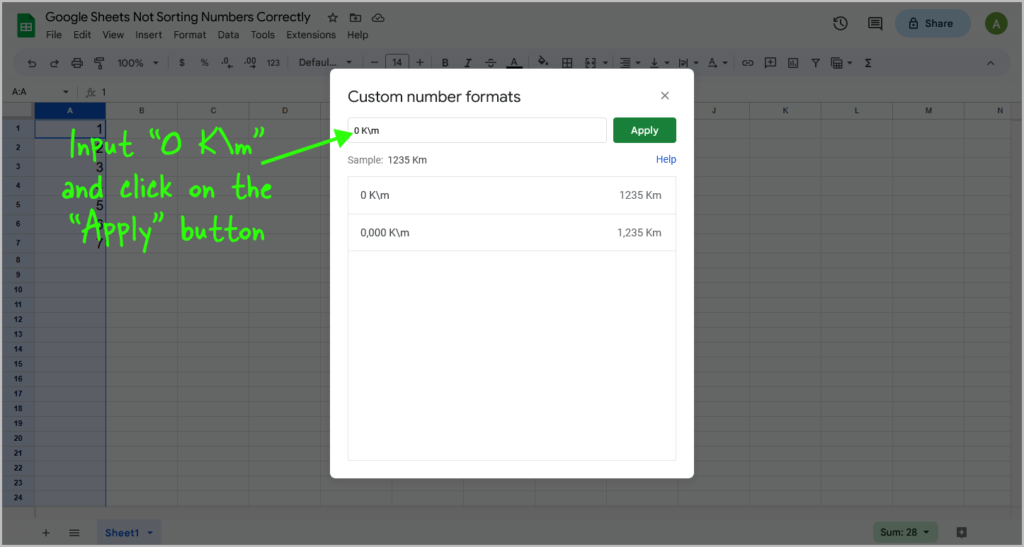Viewport: 1024px width, 547px height.
Task: Click the Print icon
Action: (77, 63)
